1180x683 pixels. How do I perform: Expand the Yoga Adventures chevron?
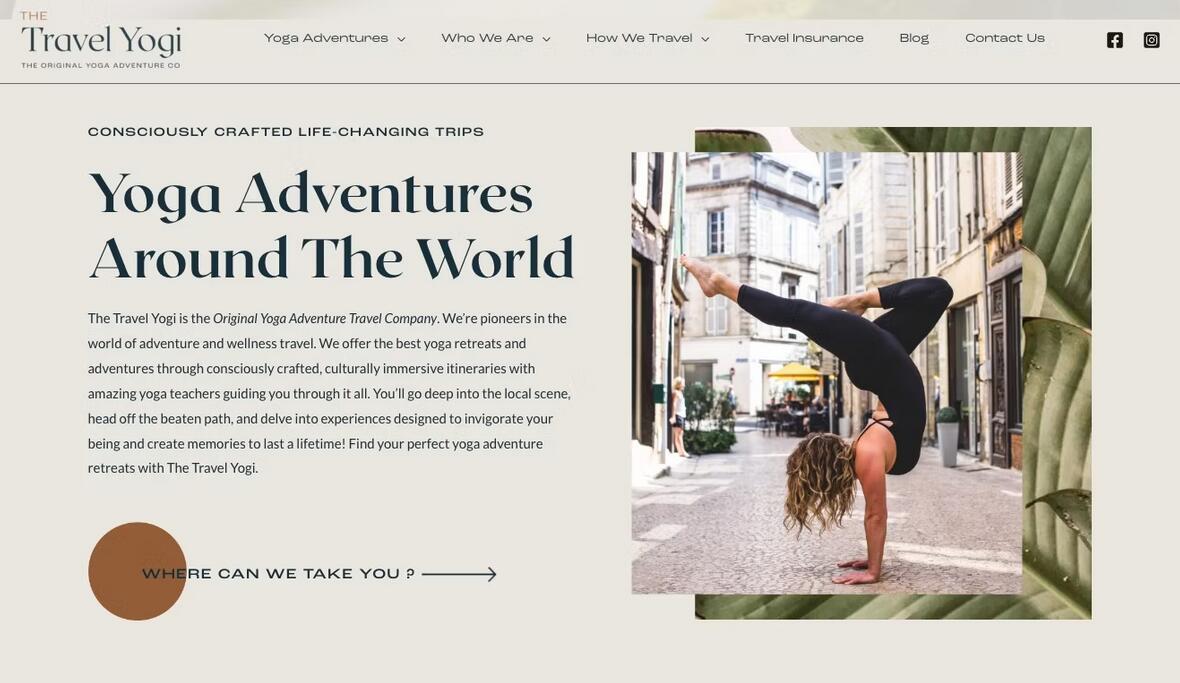point(401,39)
